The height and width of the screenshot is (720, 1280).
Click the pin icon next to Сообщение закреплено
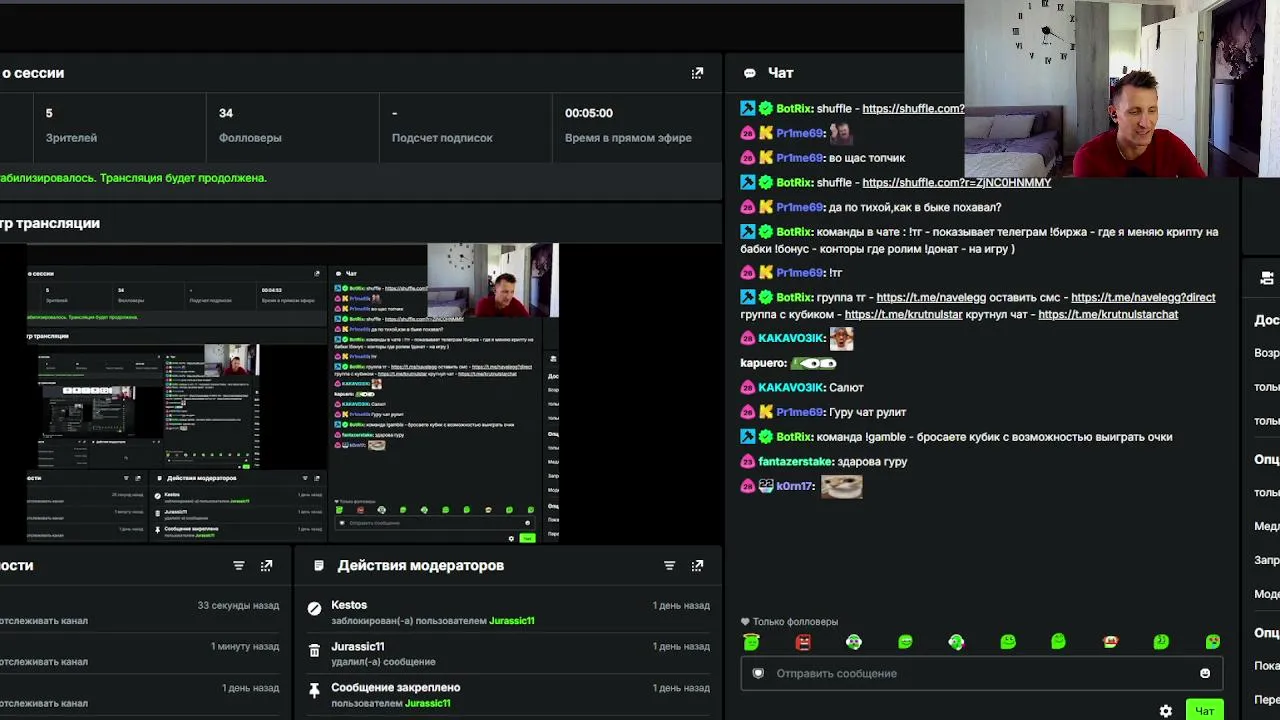(314, 690)
